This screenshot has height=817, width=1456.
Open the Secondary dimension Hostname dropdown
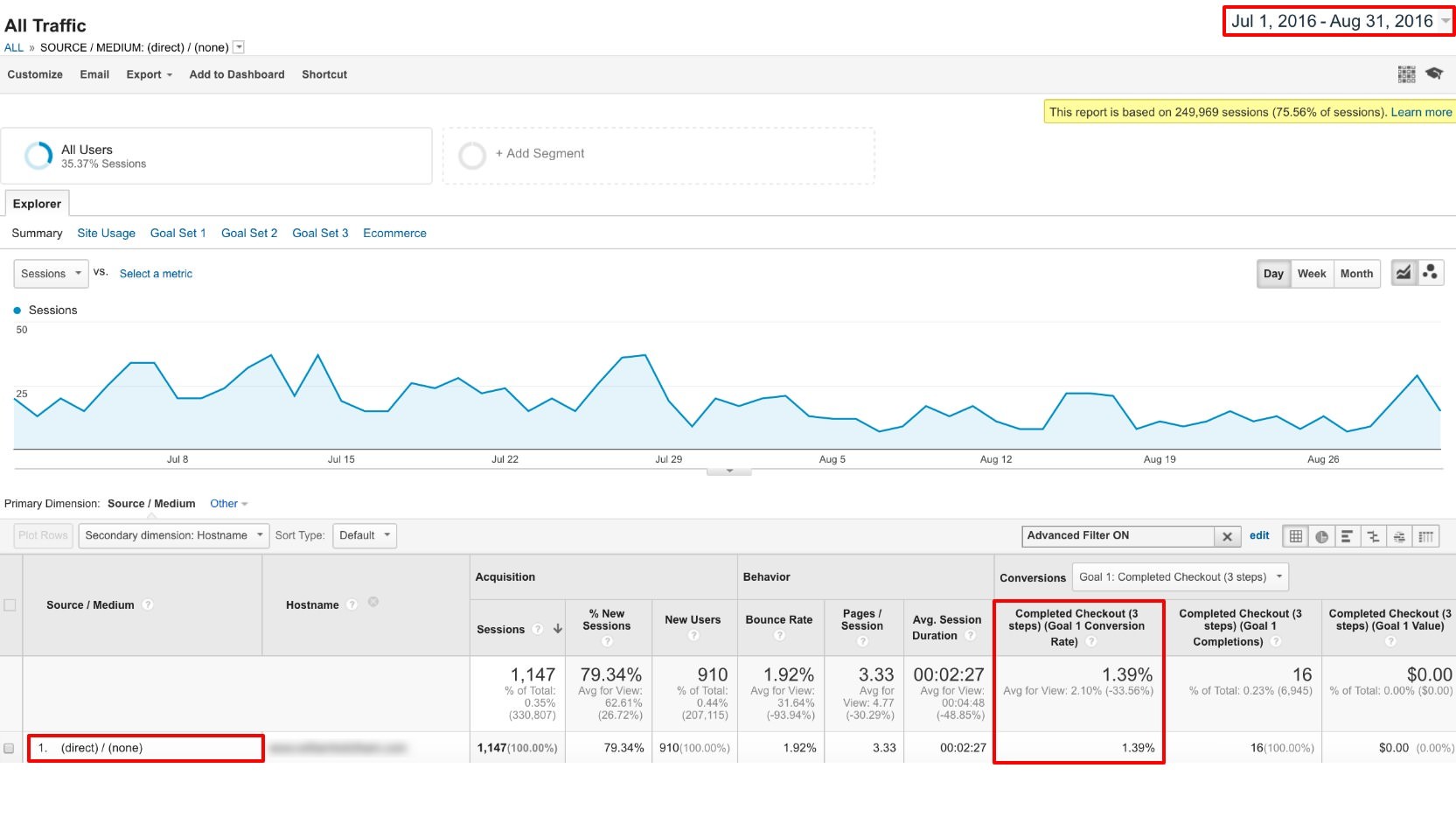pos(173,535)
